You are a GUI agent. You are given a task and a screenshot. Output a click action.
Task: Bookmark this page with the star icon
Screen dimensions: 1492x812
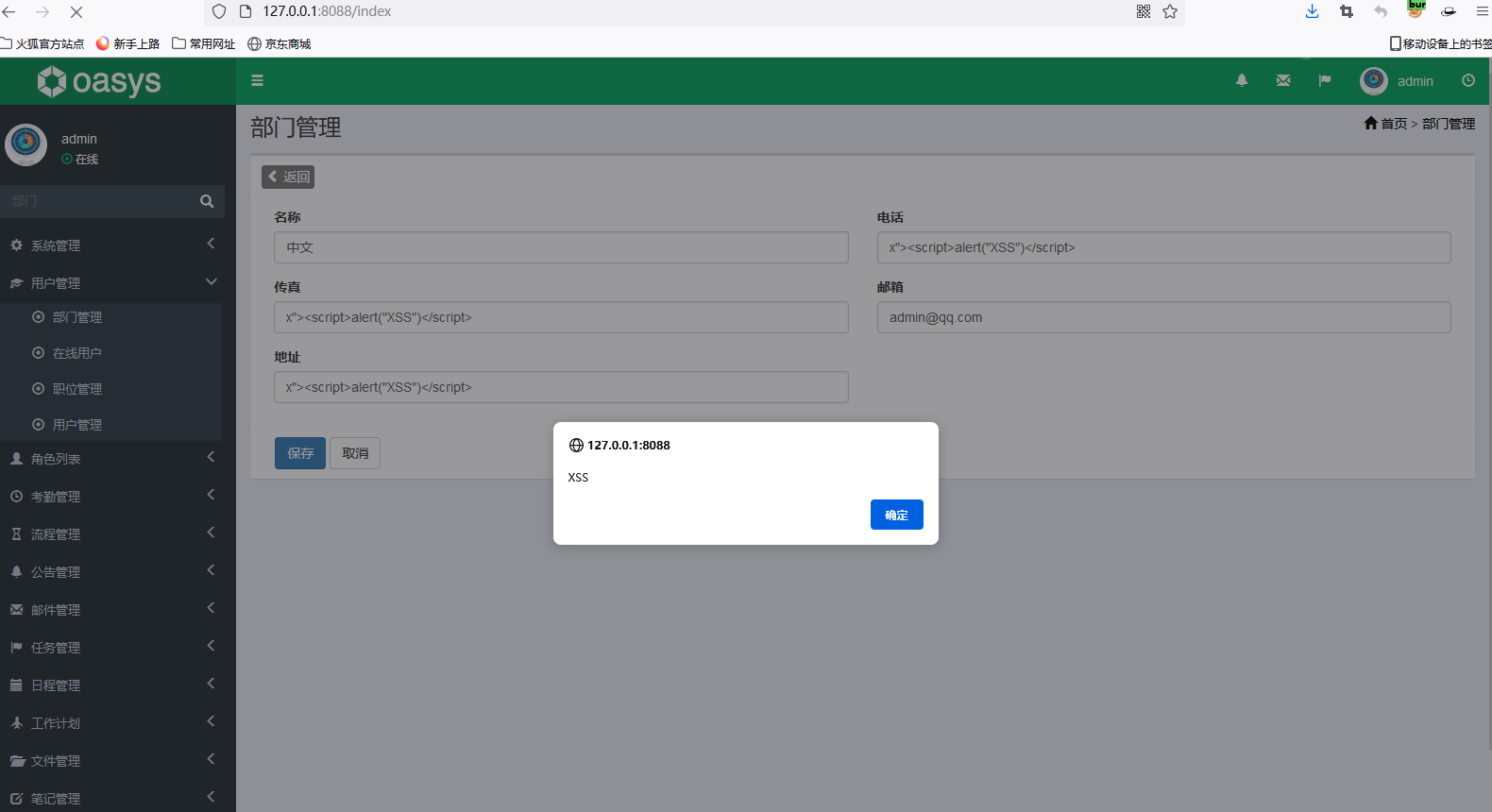(x=1170, y=11)
